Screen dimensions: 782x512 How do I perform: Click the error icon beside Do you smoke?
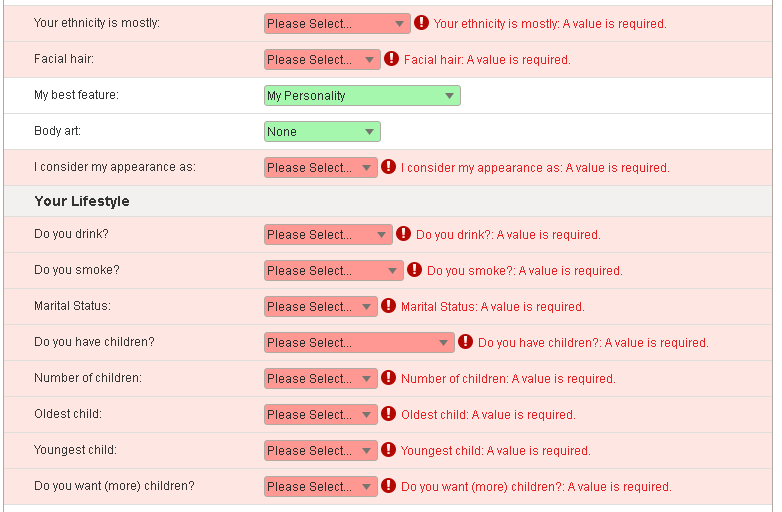coord(414,269)
